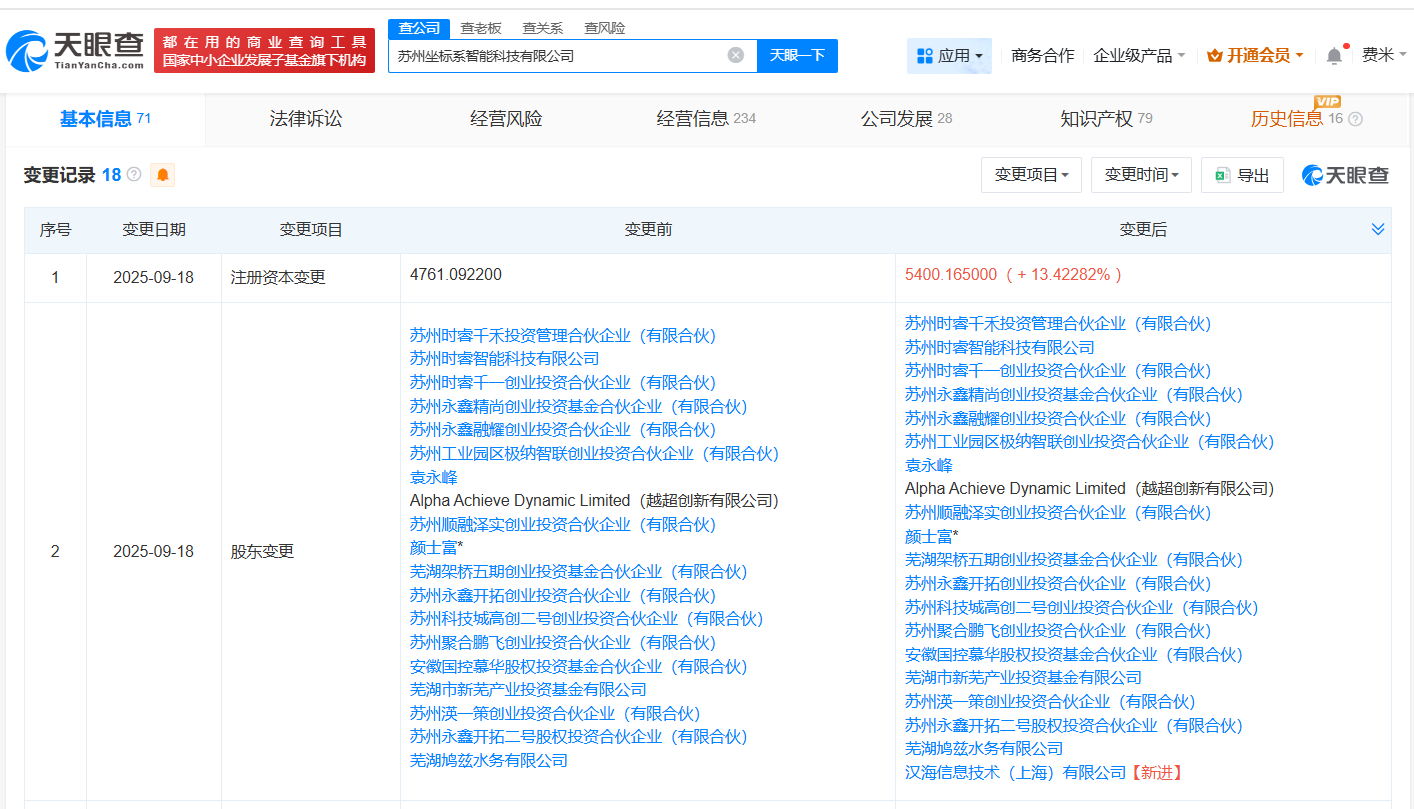Open the 应用 apps menu
1414x809 pixels.
point(949,56)
